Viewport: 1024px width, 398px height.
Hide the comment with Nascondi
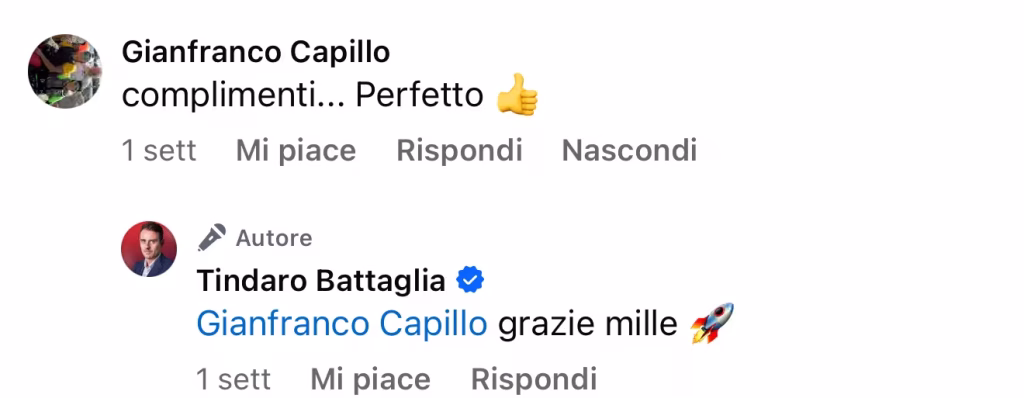pos(630,151)
